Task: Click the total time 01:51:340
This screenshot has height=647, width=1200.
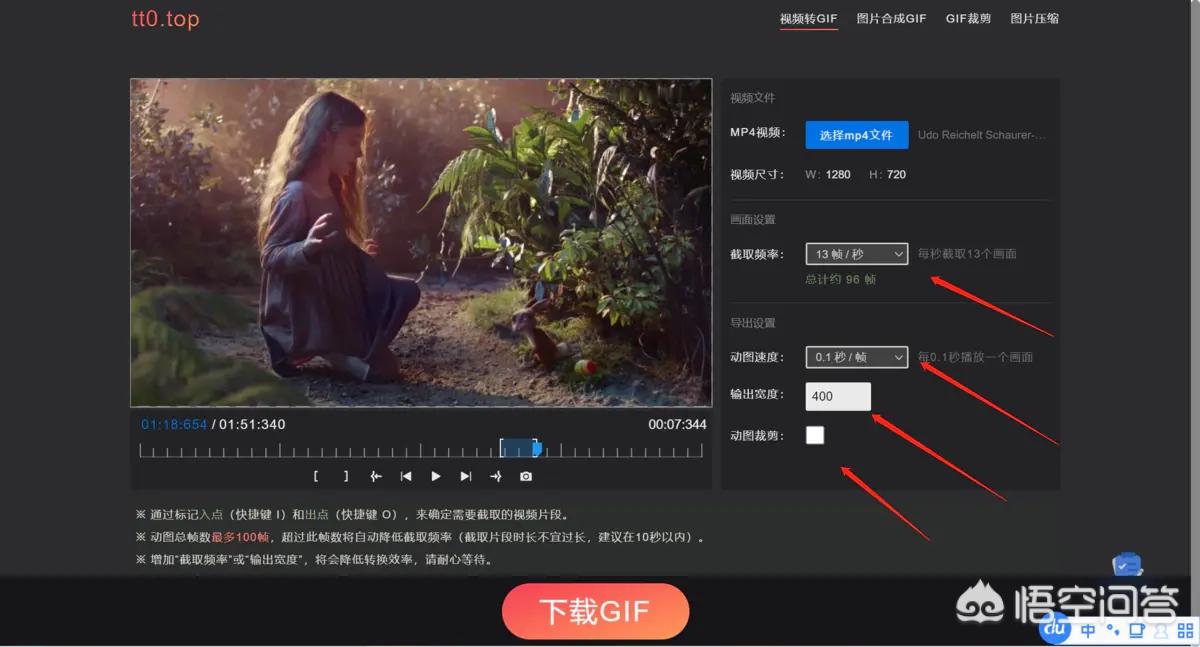Action: tap(252, 425)
